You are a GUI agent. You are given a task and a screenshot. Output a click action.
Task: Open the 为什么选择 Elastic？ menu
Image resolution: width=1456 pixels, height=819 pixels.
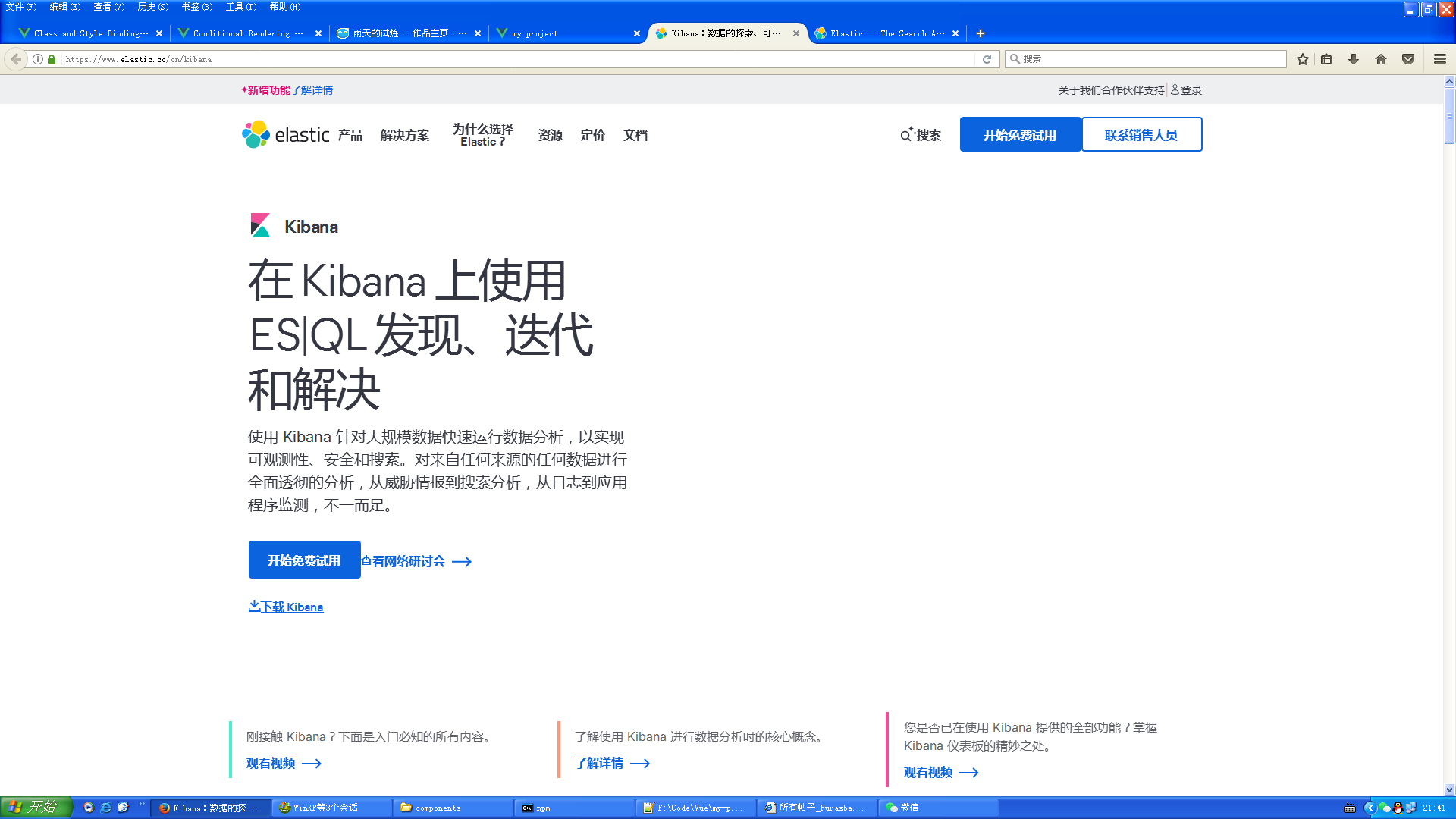(x=483, y=135)
